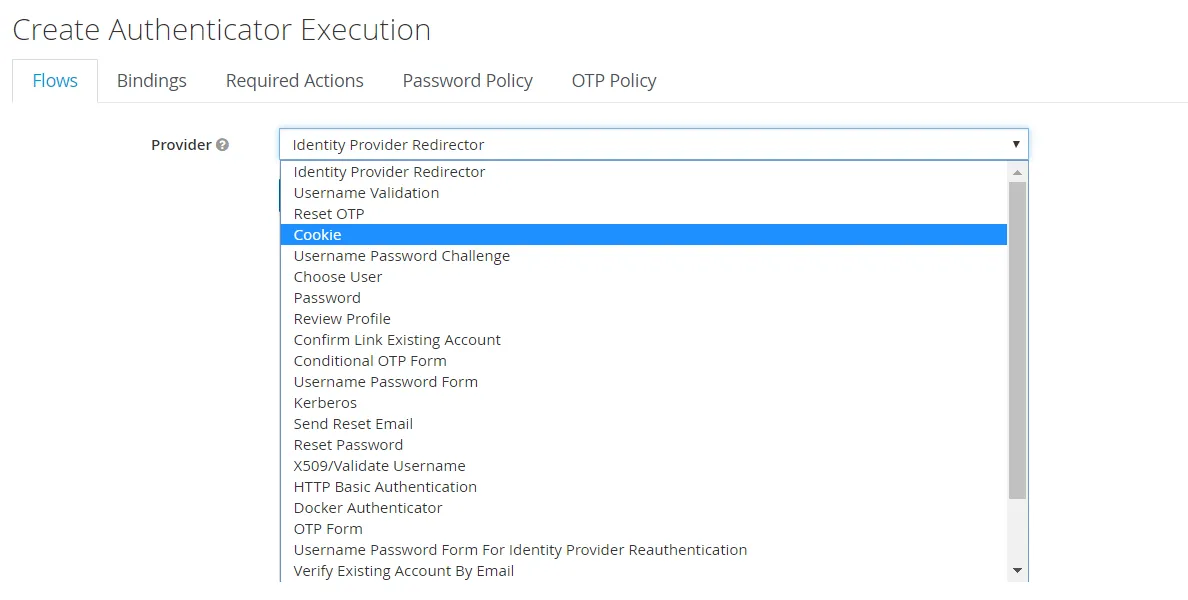
Task: Choose Docker Authenticator from the list
Action: [x=368, y=508]
